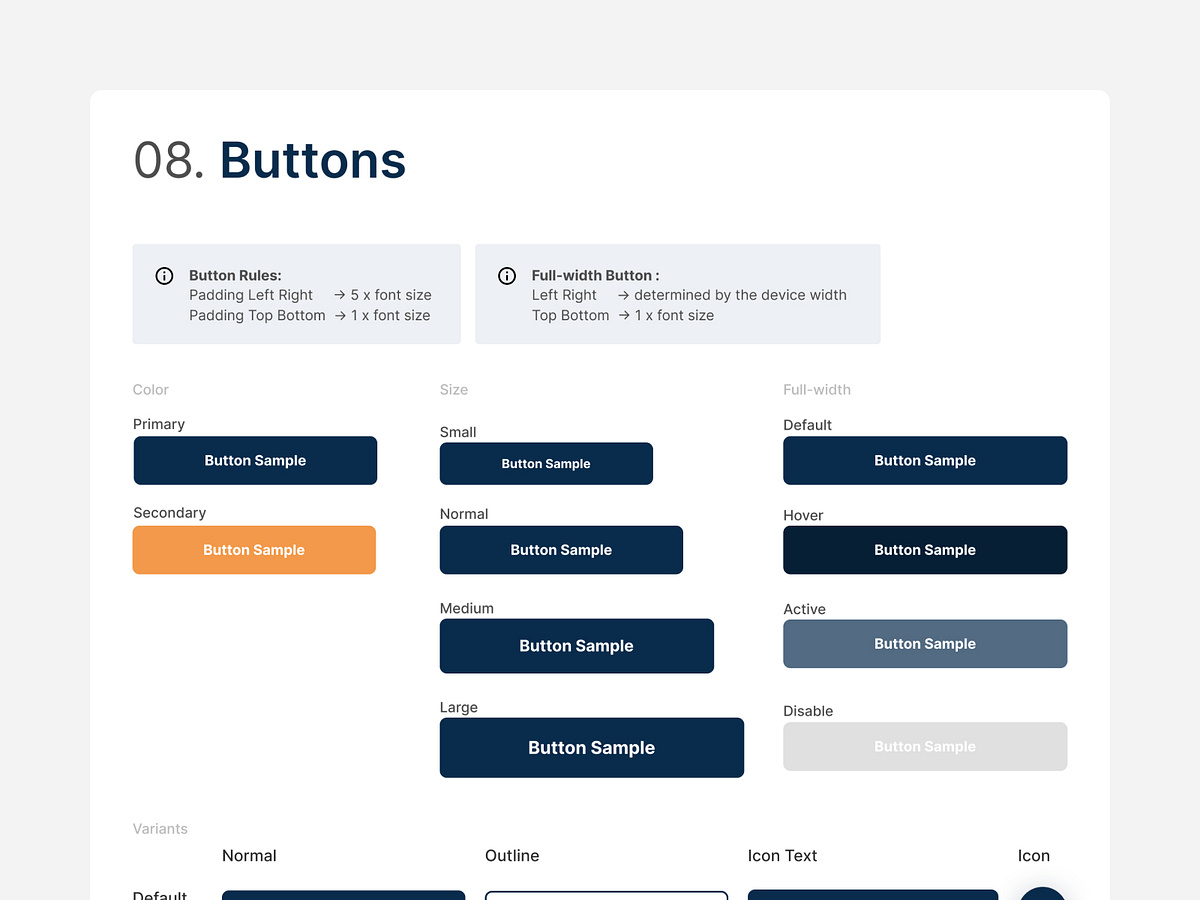
Task: Click the Disabled grey Button Sample
Action: 924,746
